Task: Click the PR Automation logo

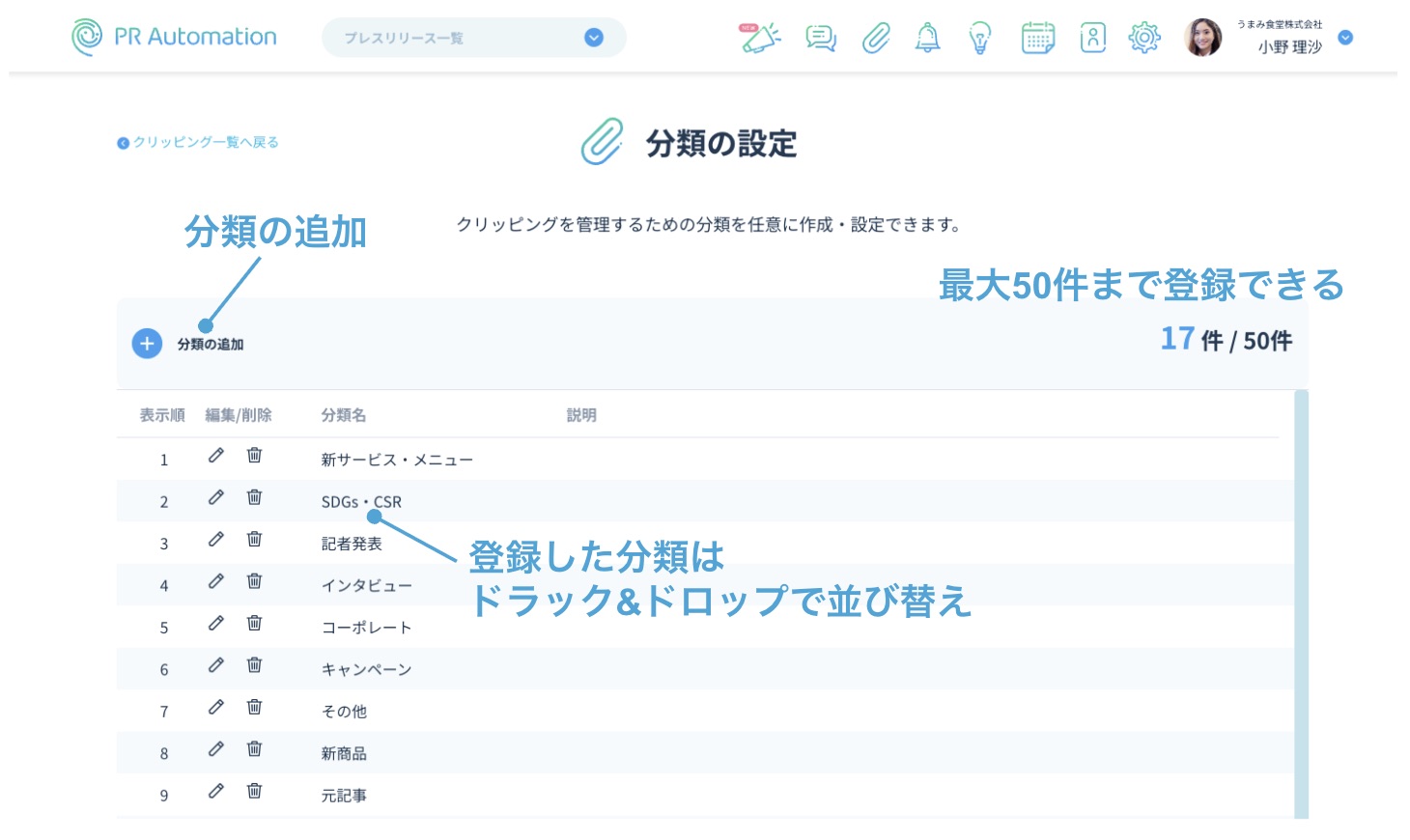Action: 175,37
